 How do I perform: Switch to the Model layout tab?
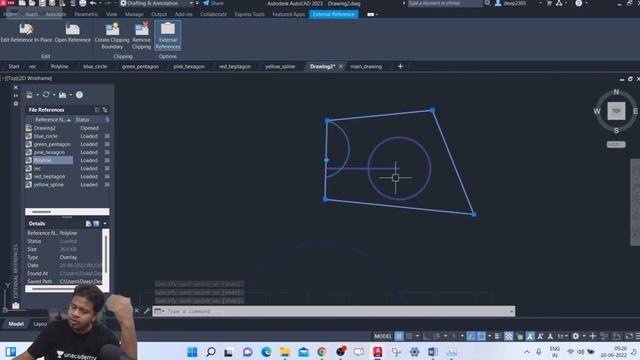point(16,324)
